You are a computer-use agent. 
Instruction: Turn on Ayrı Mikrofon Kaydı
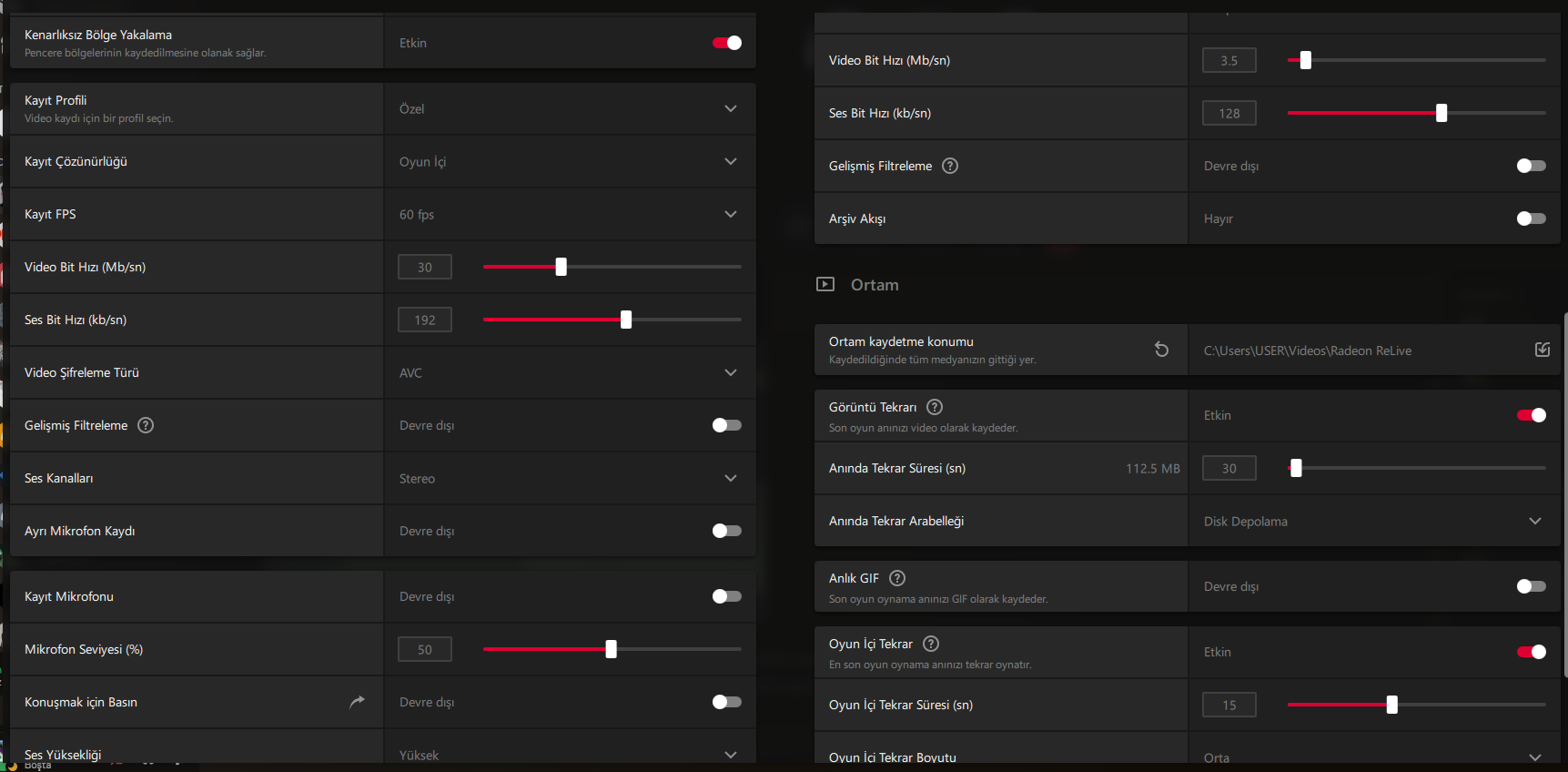click(727, 531)
